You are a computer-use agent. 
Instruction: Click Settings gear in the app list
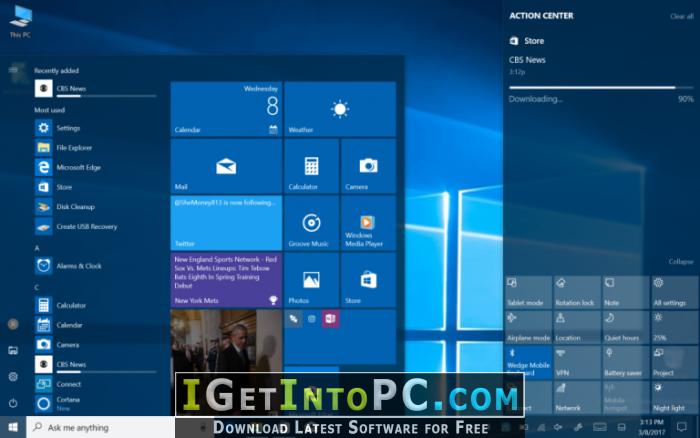(x=43, y=128)
